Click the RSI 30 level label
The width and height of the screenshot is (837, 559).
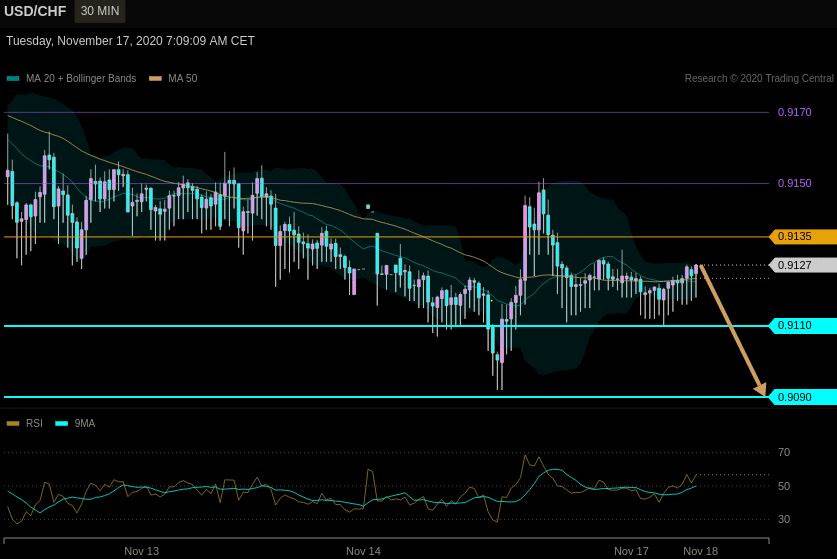[784, 519]
